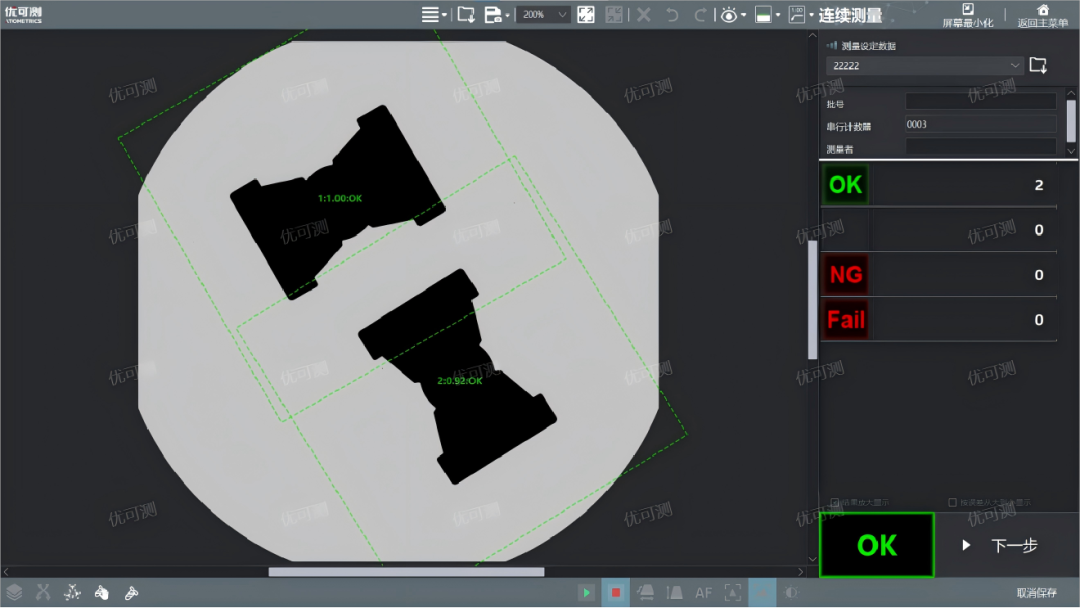Toggle the eye display visibility icon
Screen dimensions: 1080x608
point(729,14)
